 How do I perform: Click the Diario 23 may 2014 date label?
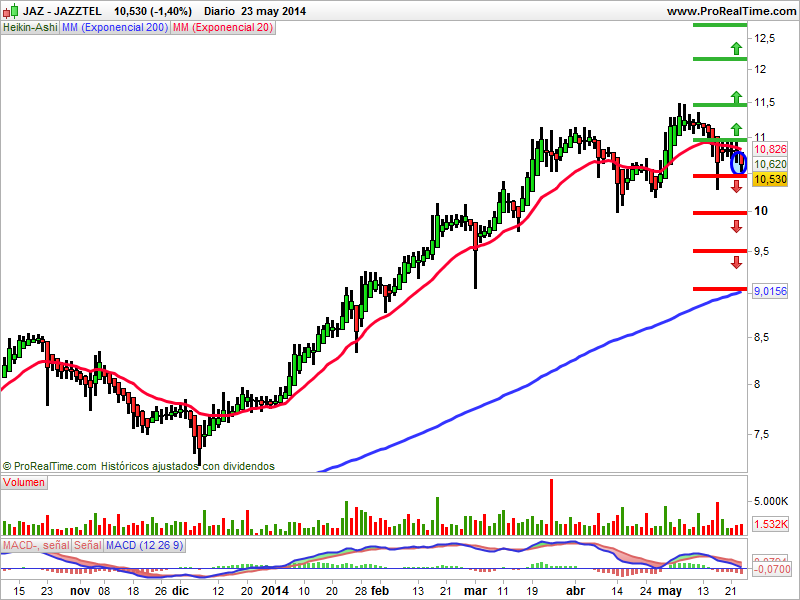click(255, 11)
